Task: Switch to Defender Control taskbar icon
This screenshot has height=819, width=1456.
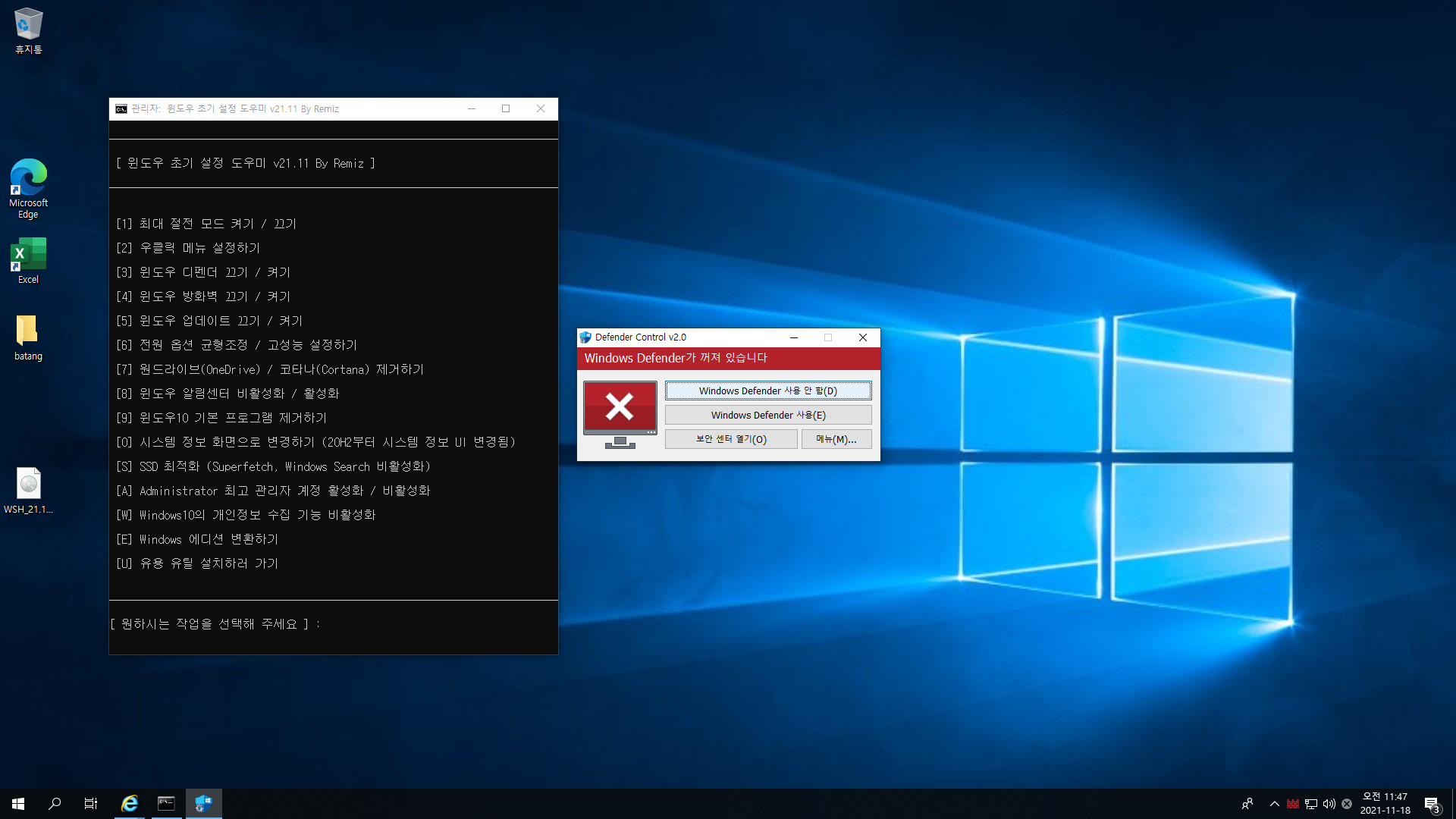Action: click(x=203, y=804)
